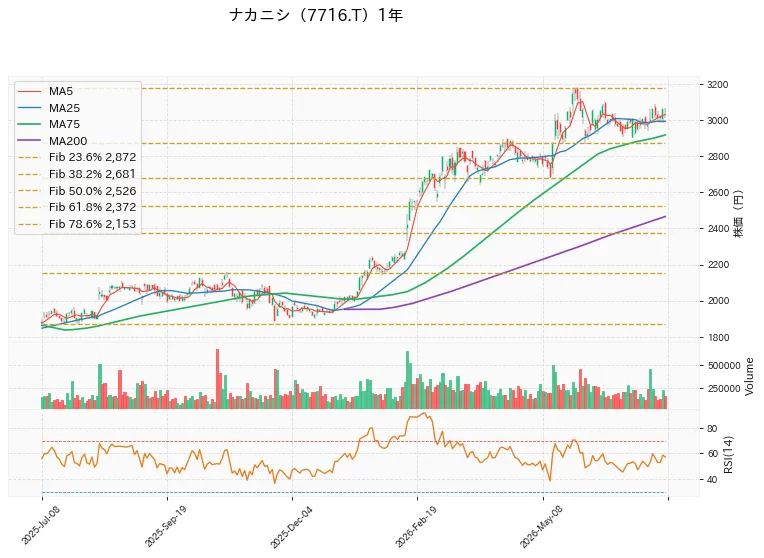Click the MA5 legend entry
Screen dimensions: 764x558
coord(45,91)
